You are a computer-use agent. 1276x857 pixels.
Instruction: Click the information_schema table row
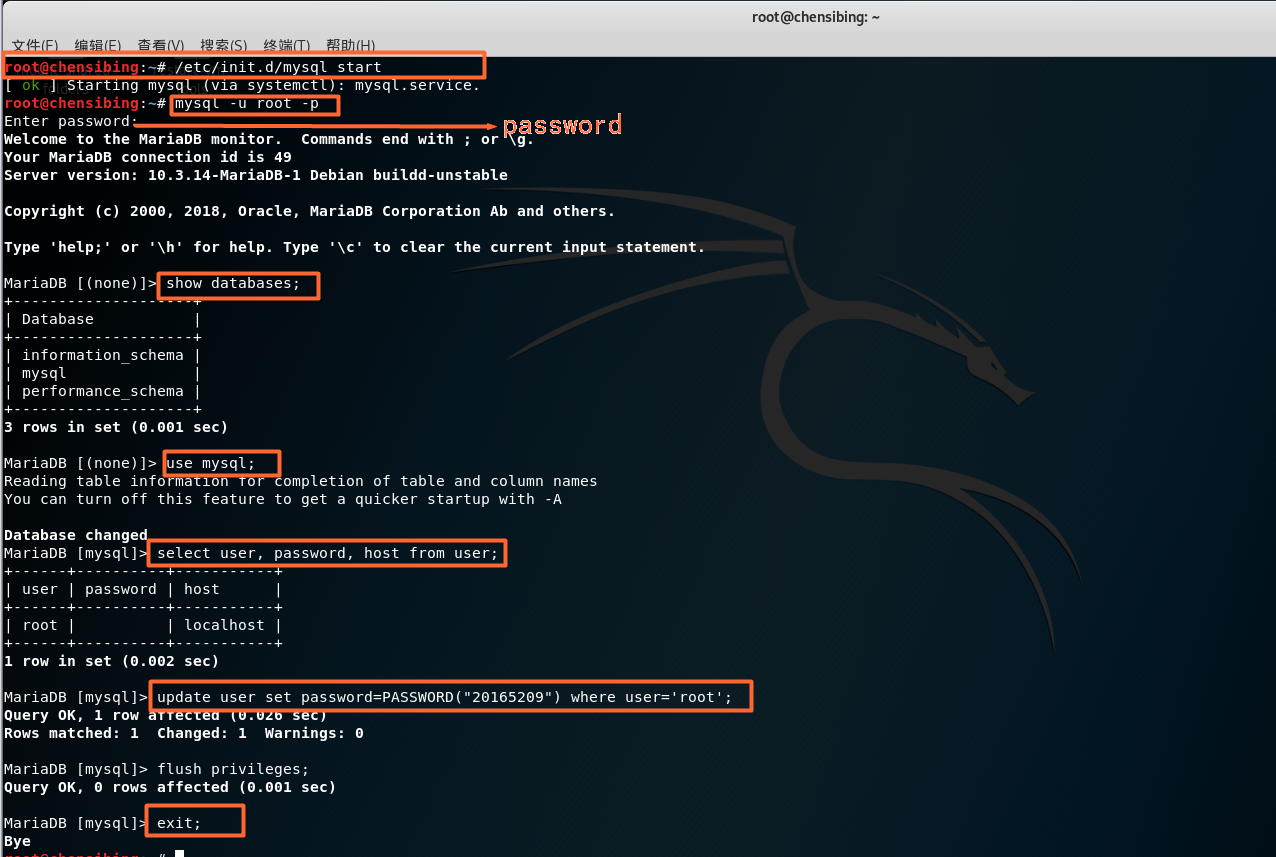103,355
